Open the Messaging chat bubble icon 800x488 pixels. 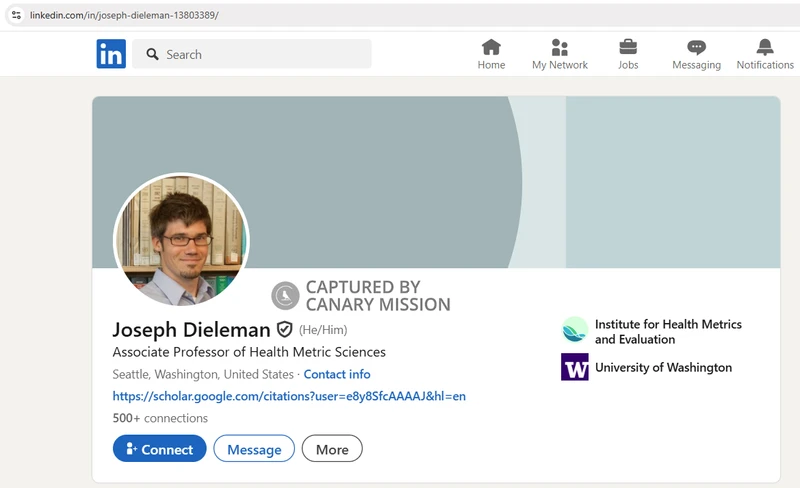tap(696, 47)
